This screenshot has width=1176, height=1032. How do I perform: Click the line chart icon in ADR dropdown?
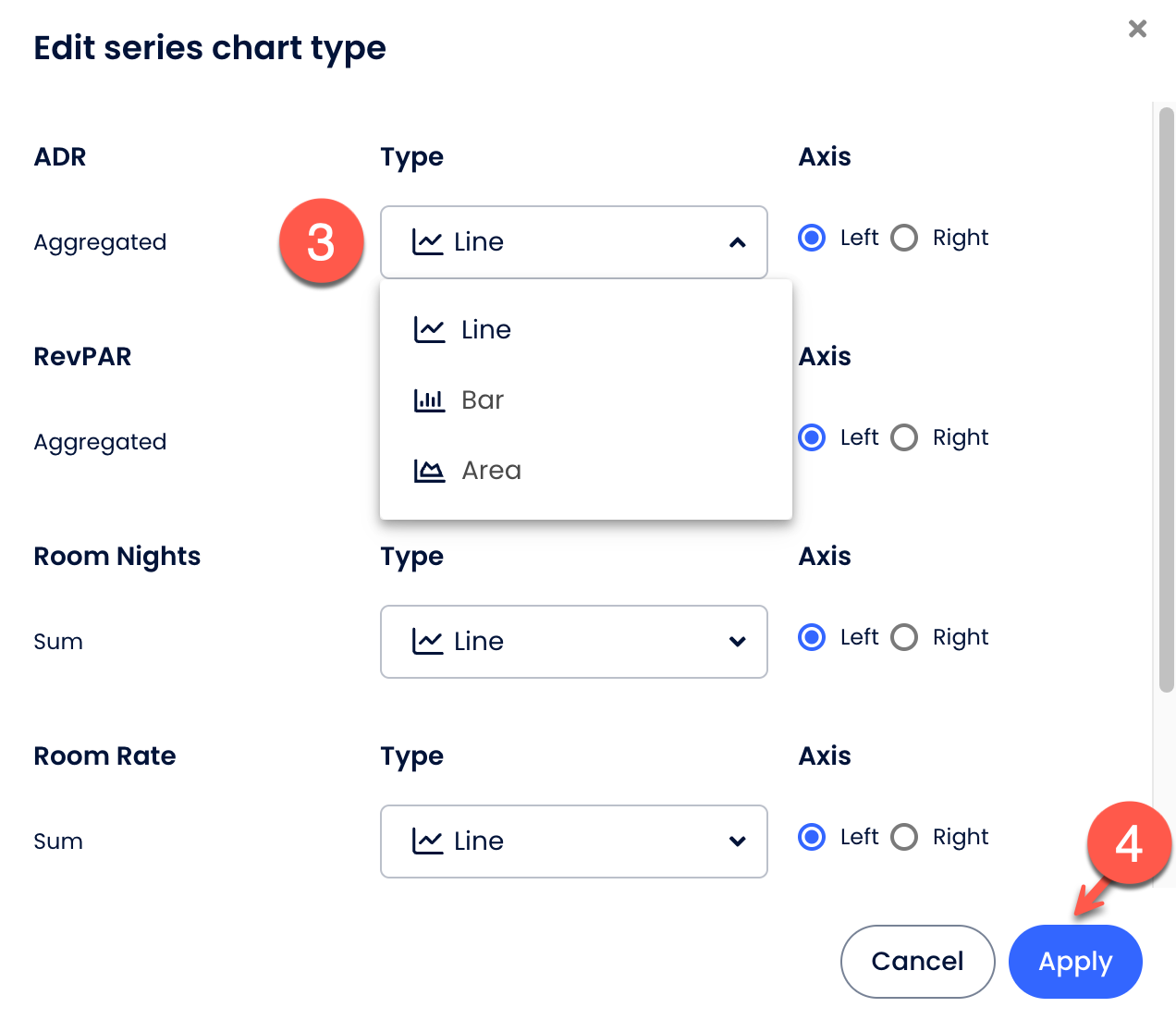(427, 242)
